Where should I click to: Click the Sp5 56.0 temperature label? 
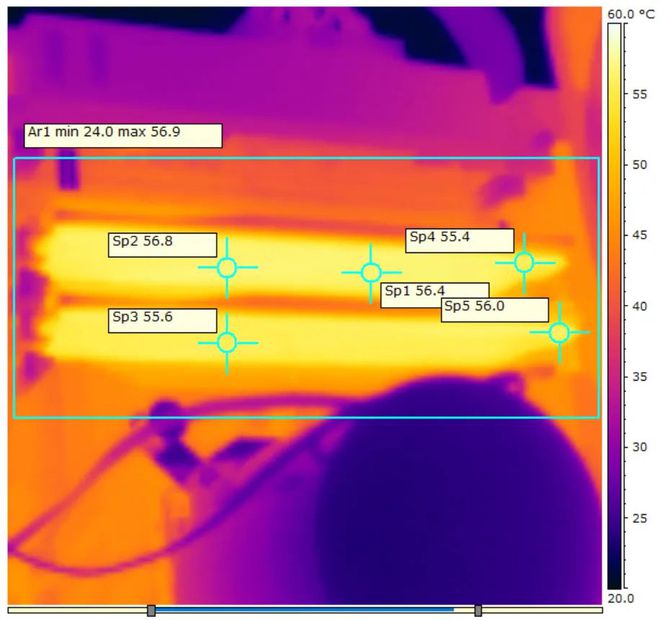click(494, 309)
